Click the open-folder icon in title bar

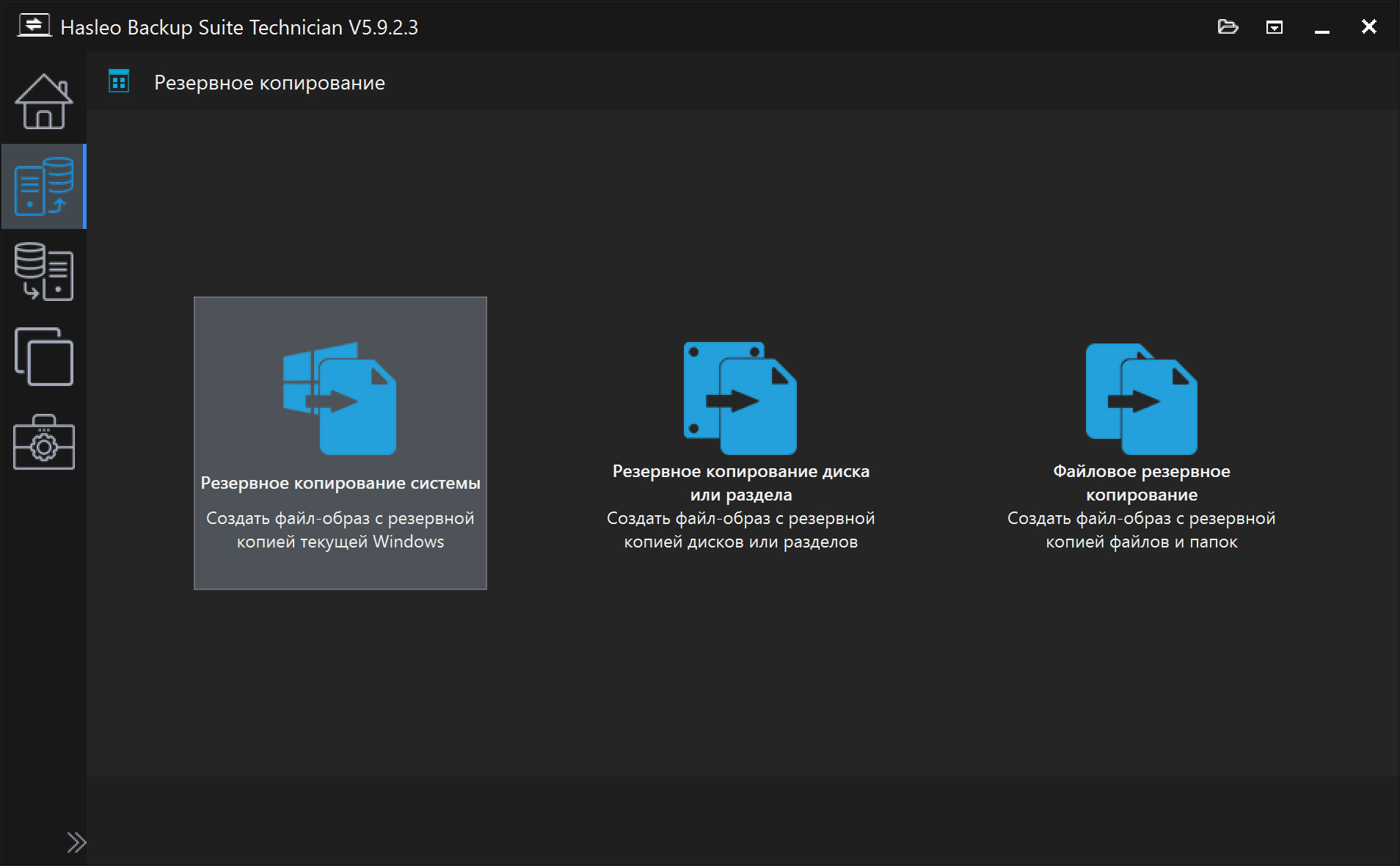[x=1228, y=27]
